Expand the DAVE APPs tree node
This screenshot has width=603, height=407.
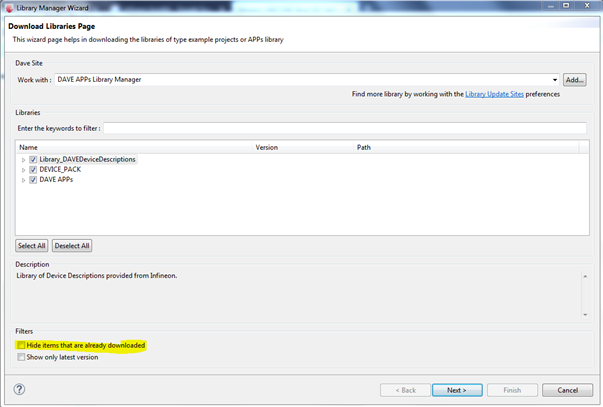[23, 180]
